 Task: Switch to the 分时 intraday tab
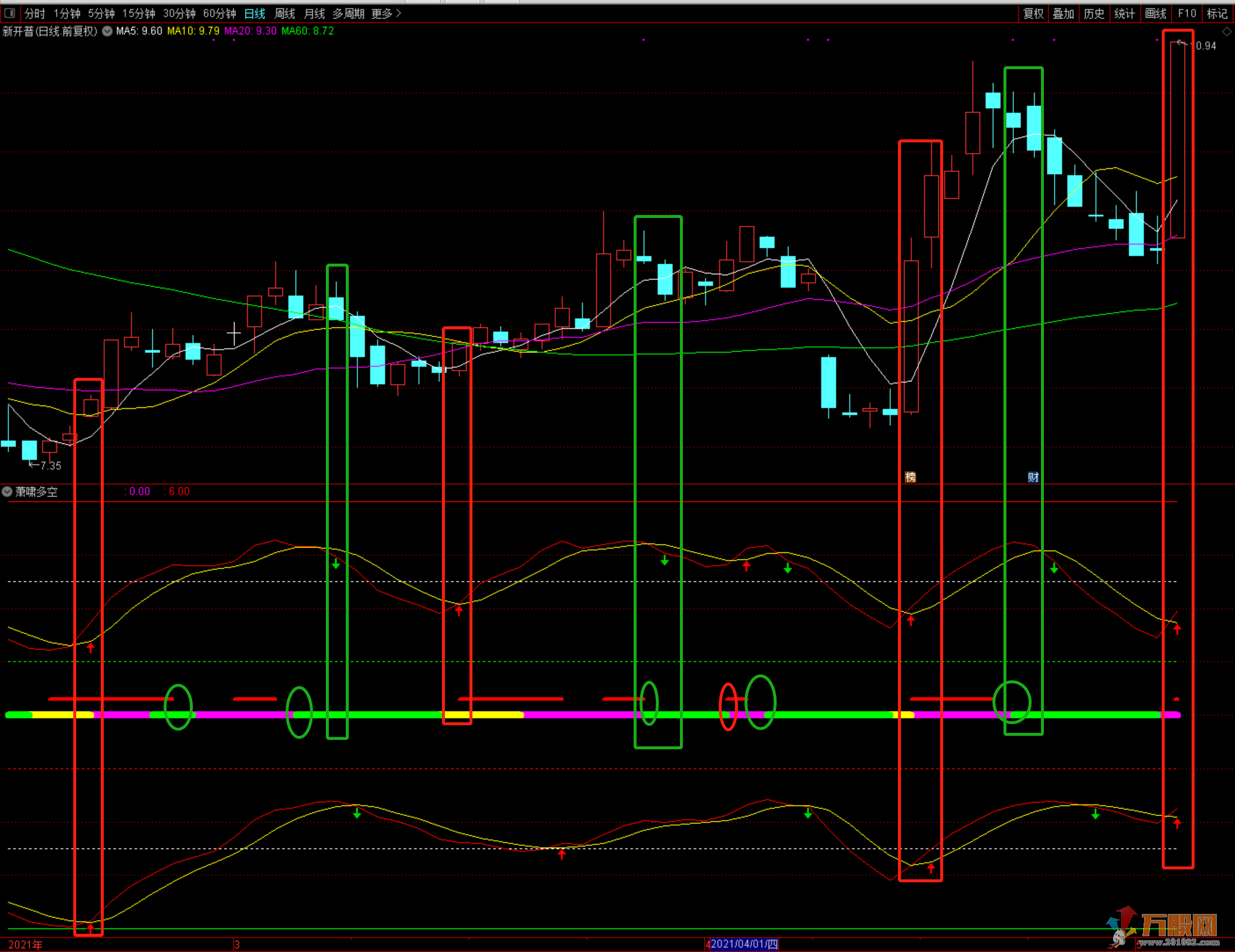tap(35, 13)
